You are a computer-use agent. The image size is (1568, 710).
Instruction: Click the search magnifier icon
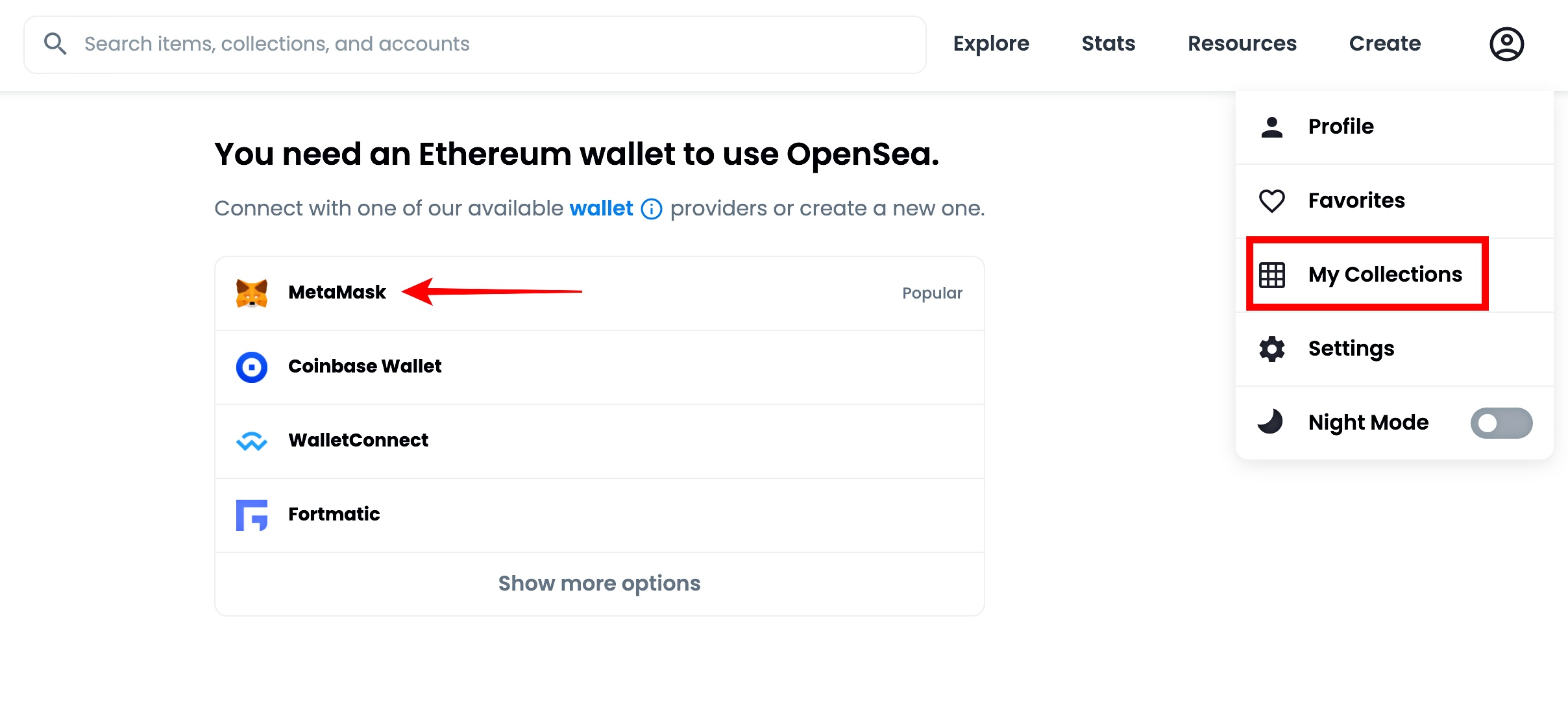(55, 44)
